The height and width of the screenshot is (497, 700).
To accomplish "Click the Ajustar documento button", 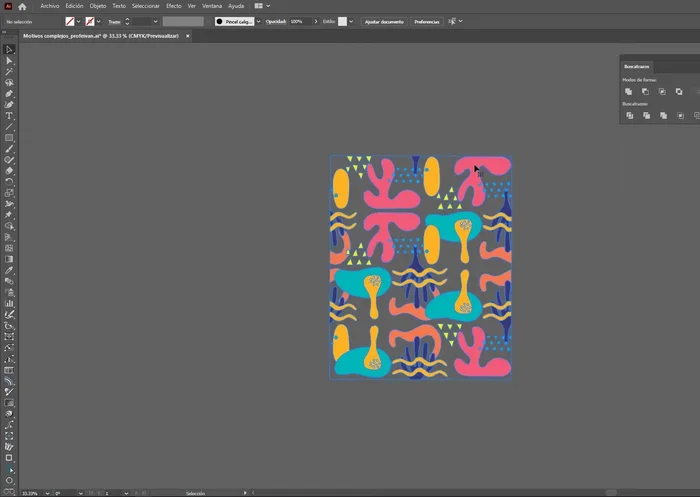I will pyautogui.click(x=384, y=21).
